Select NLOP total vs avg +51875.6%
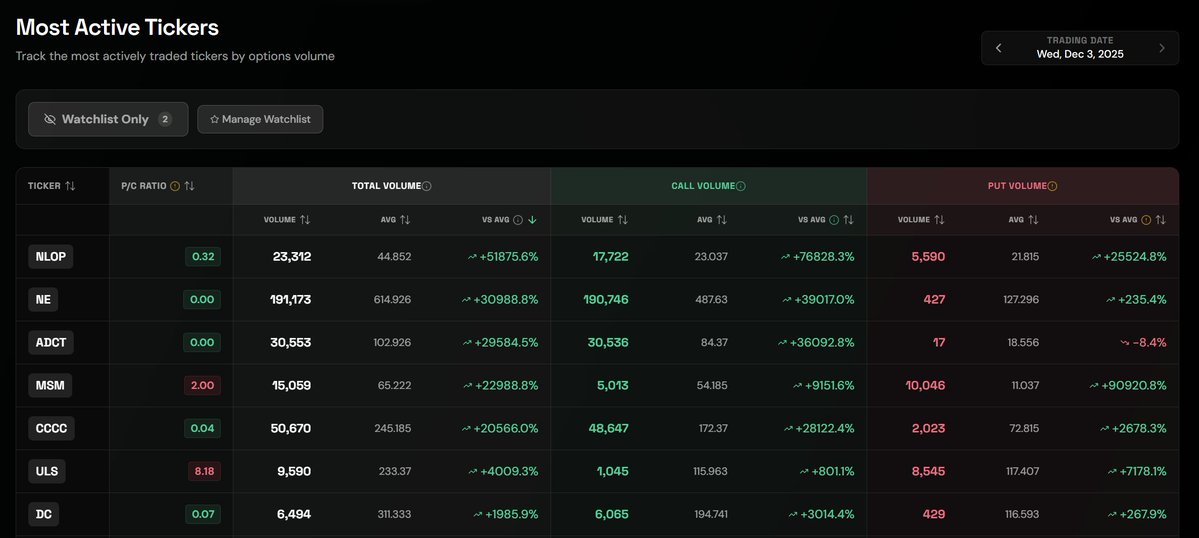 (503, 257)
